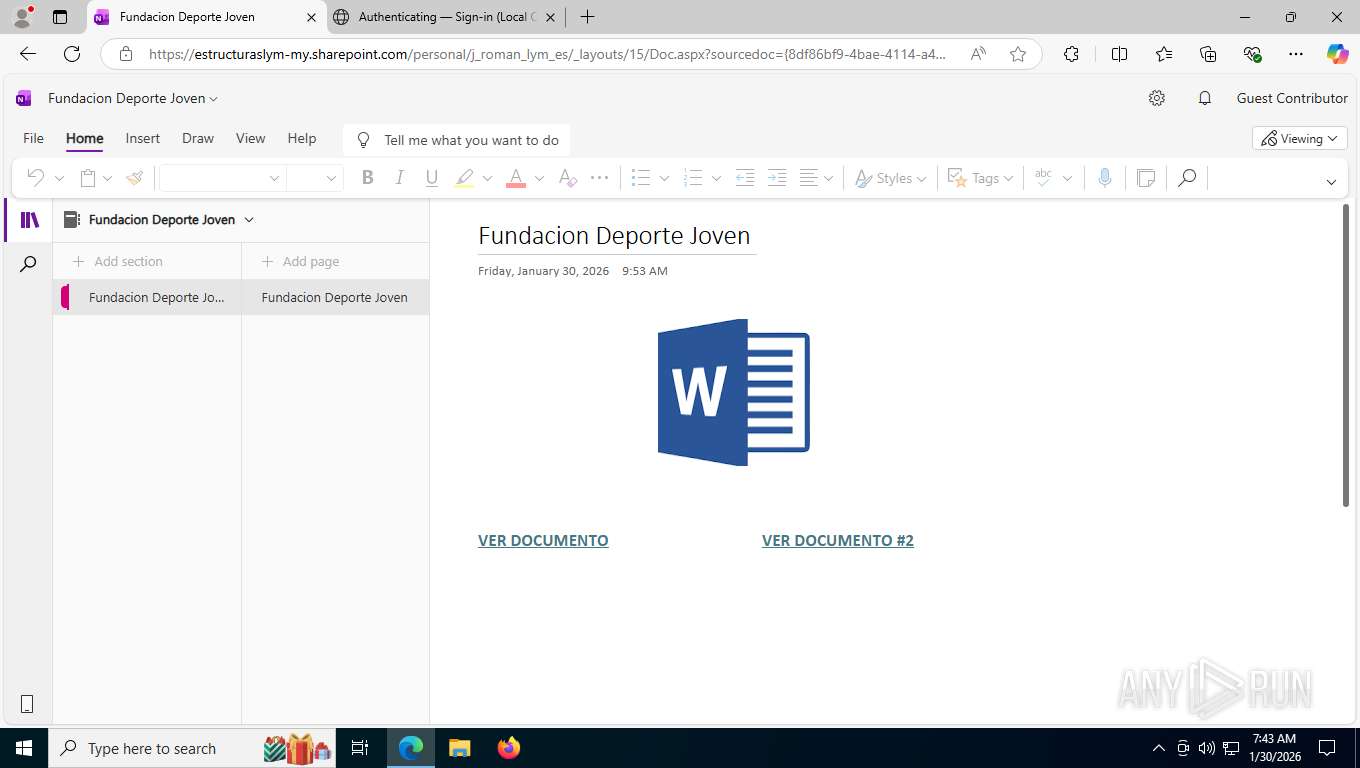1360x768 pixels.
Task: Click Increase Indent icon
Action: pyautogui.click(x=777, y=178)
